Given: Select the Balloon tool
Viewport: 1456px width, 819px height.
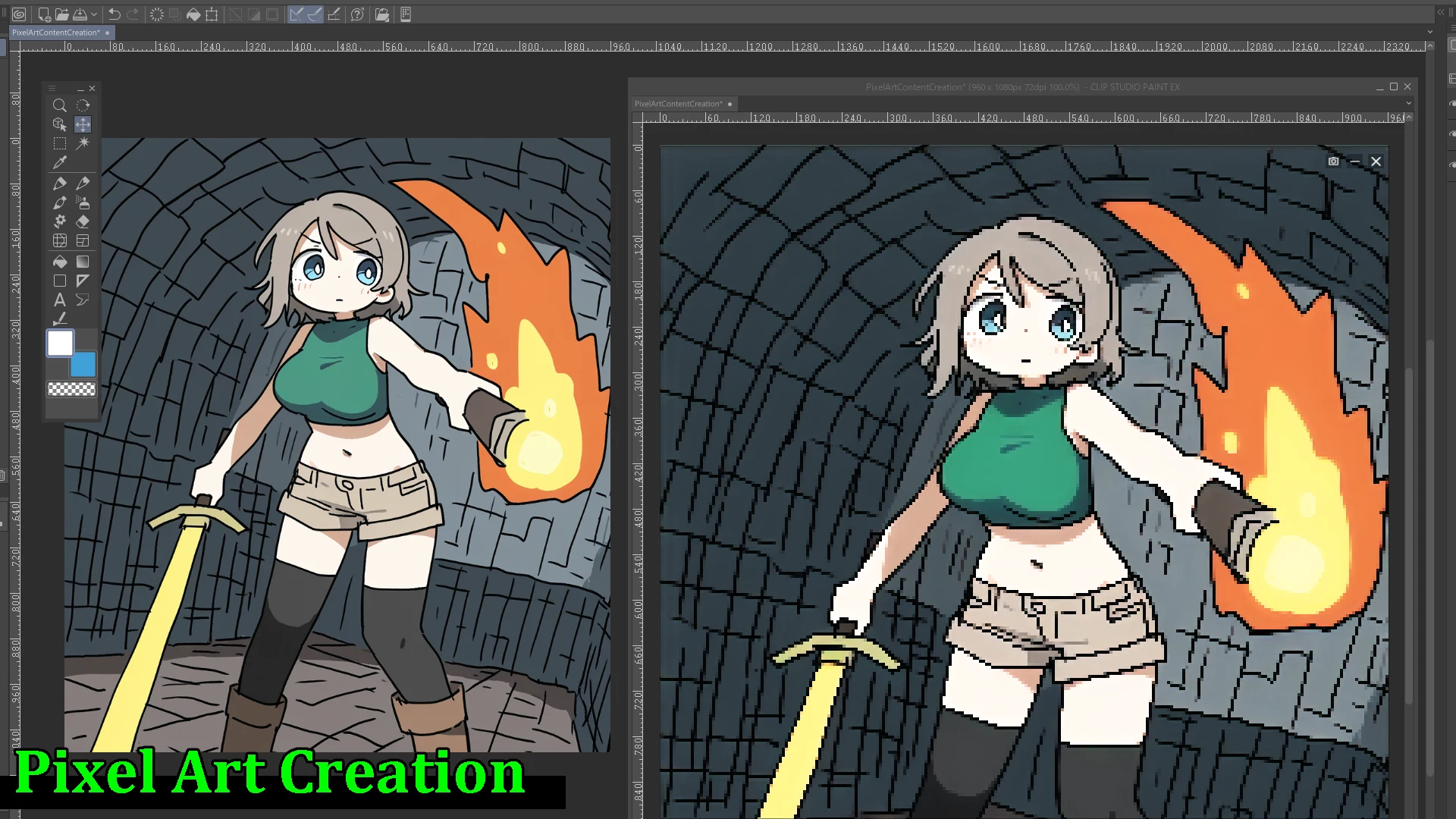Looking at the screenshot, I should (x=83, y=300).
